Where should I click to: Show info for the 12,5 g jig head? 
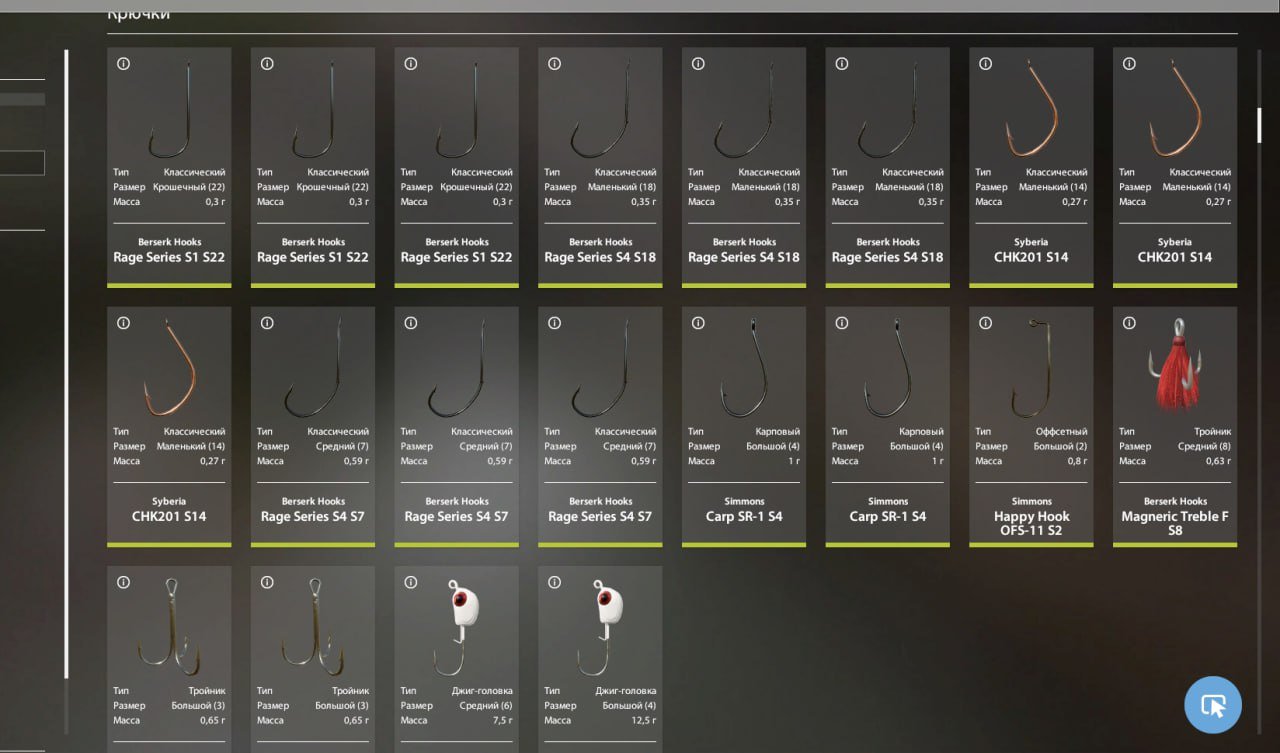pos(554,583)
